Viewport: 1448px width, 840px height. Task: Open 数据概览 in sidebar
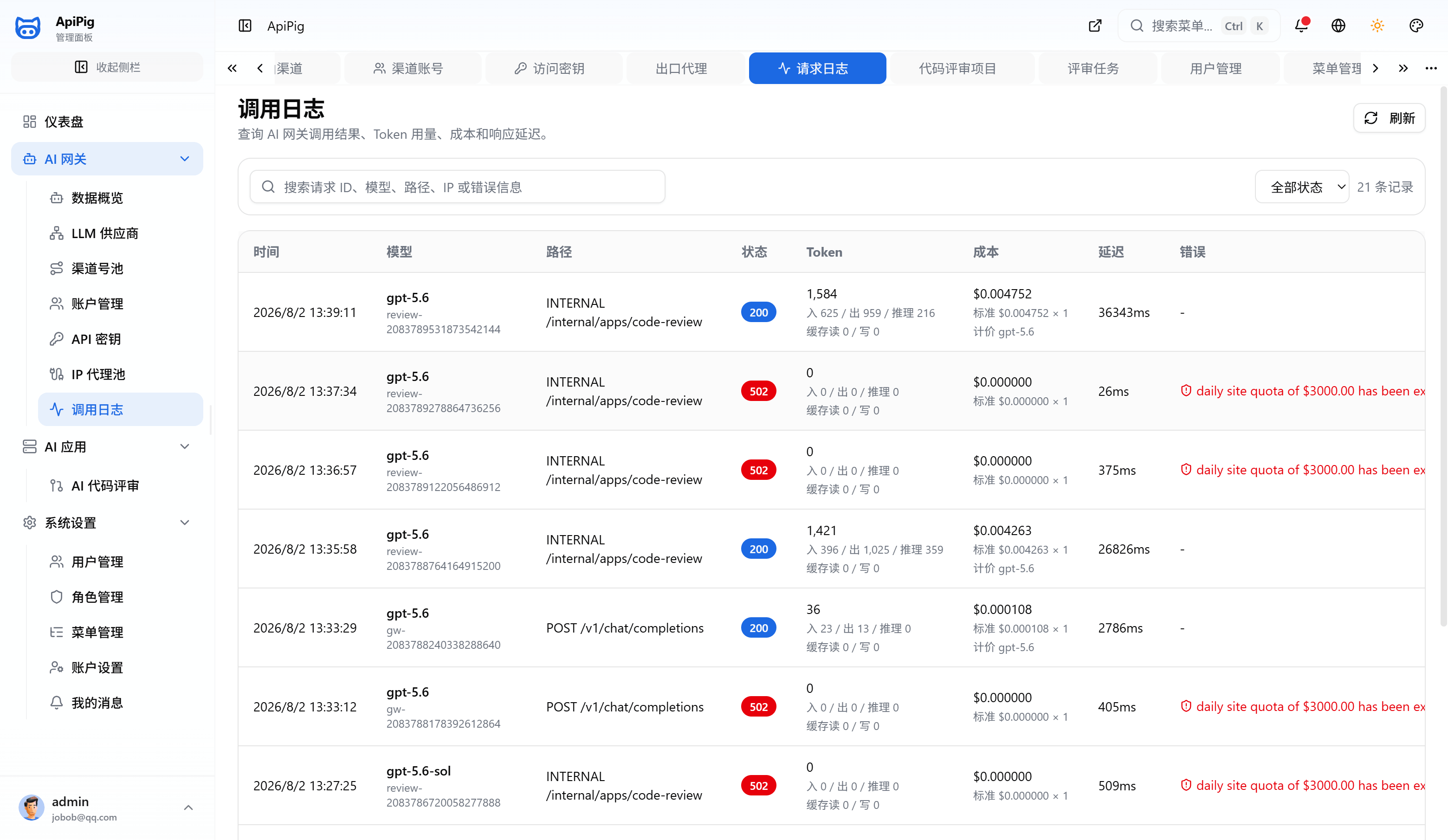[121, 198]
